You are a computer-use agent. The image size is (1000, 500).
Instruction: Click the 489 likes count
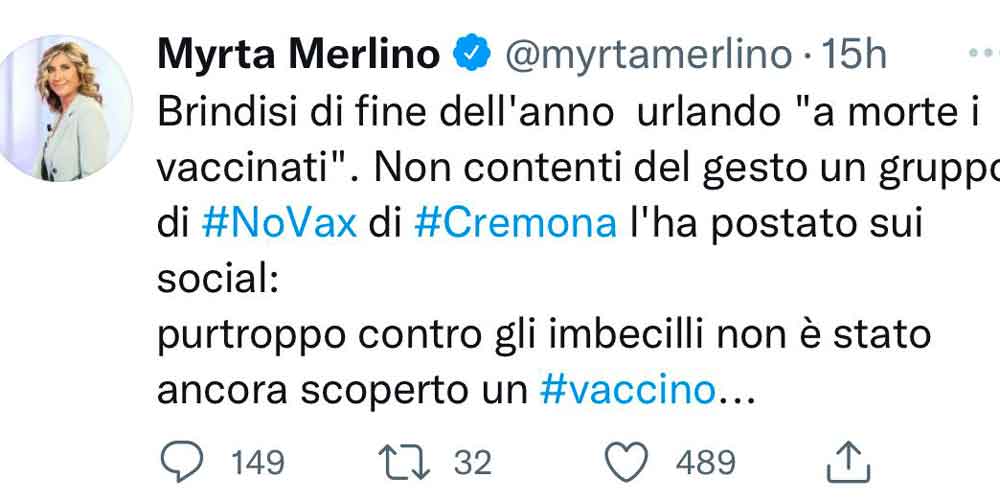pos(705,462)
